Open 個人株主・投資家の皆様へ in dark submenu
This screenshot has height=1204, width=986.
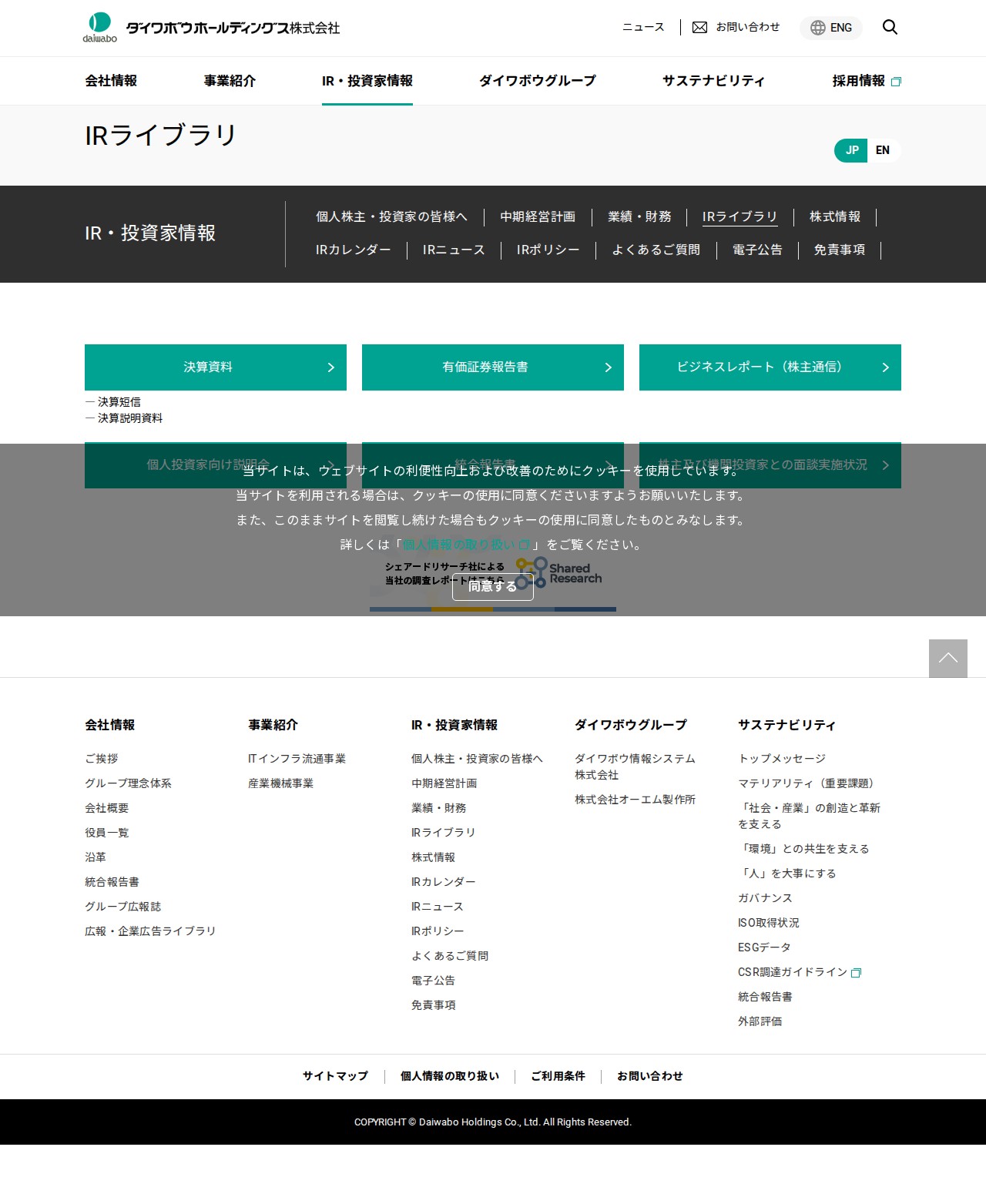pos(391,217)
